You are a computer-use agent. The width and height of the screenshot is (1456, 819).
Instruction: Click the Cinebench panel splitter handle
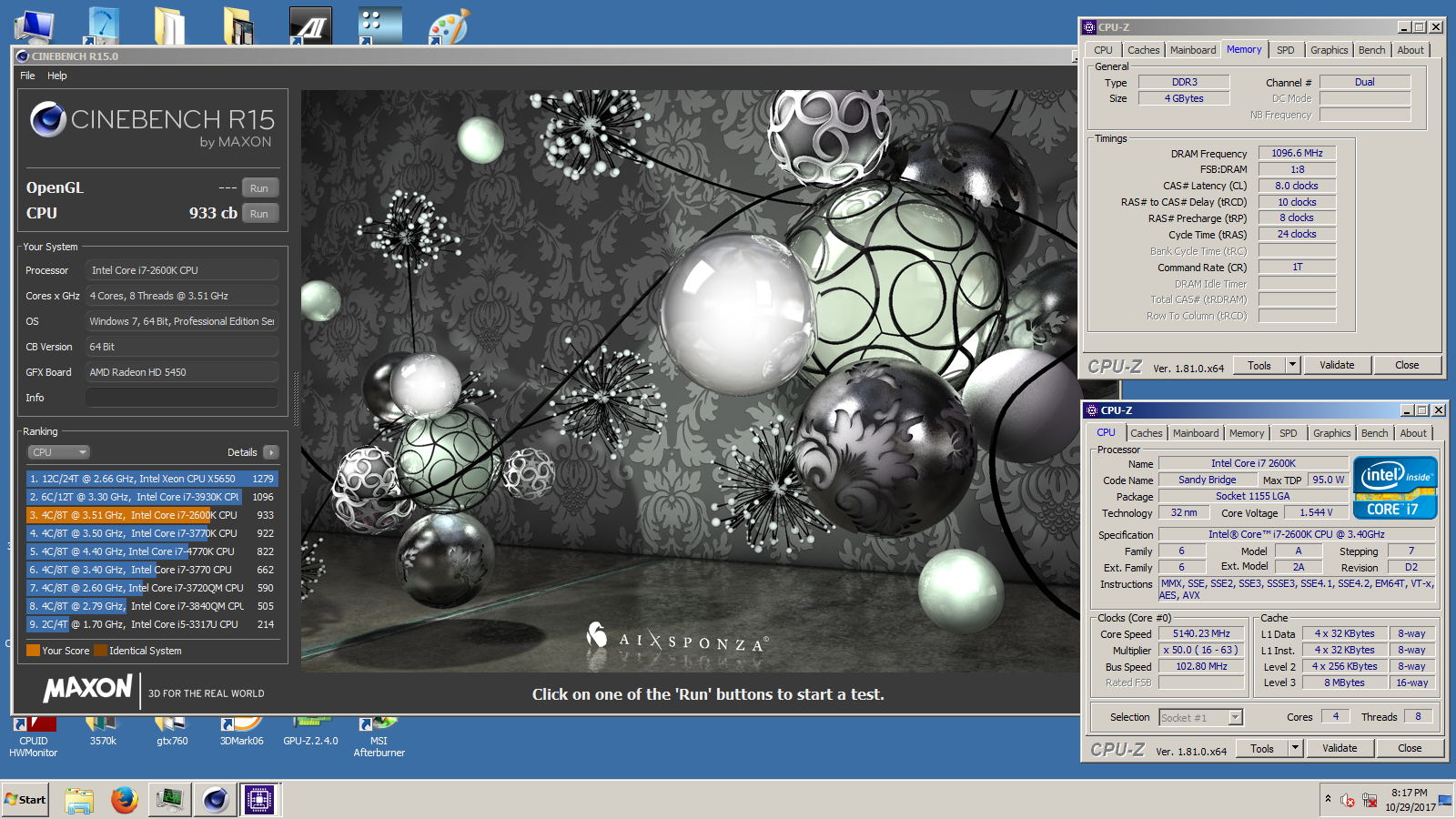[295, 400]
